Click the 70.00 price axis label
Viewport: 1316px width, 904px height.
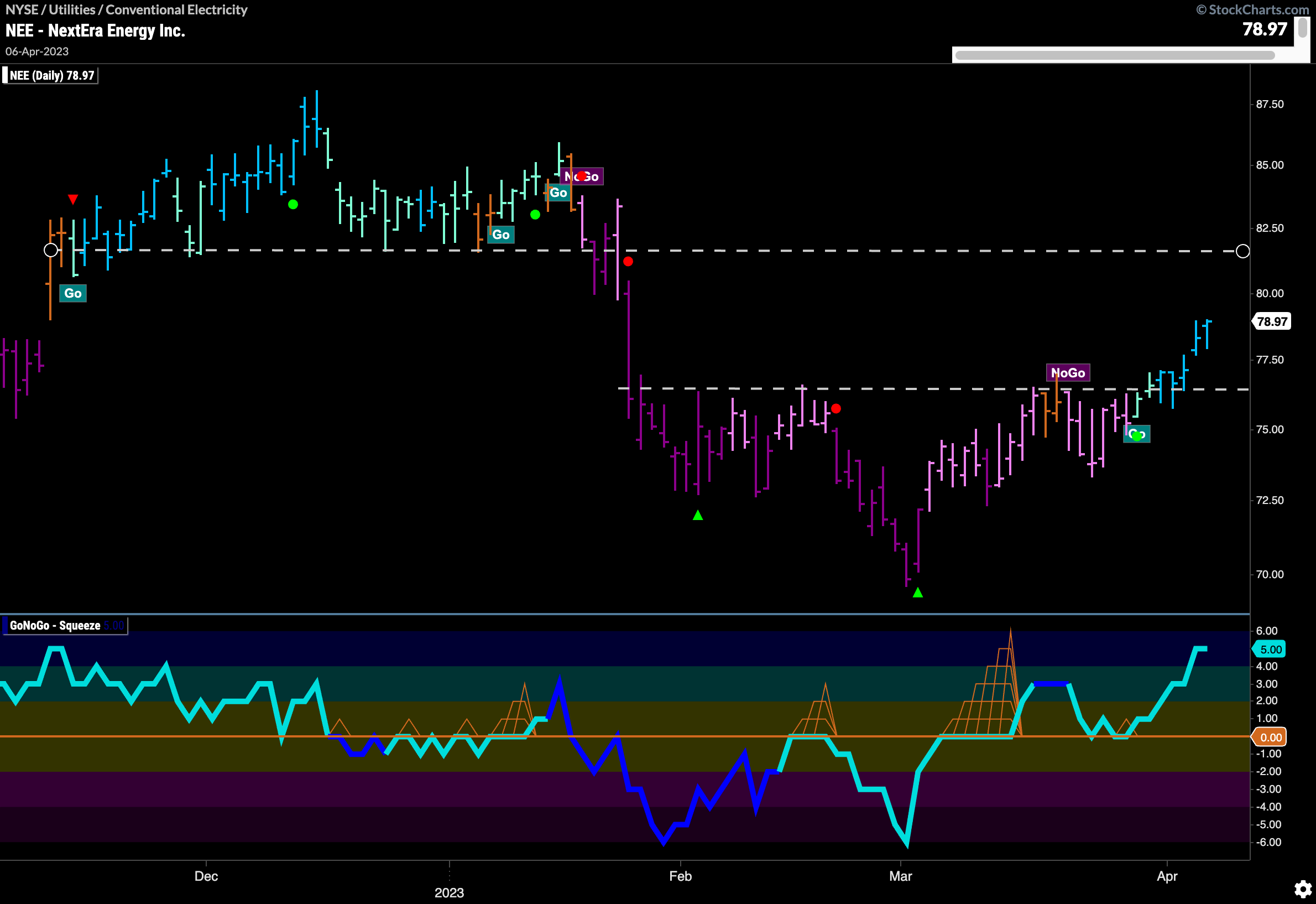(1270, 574)
